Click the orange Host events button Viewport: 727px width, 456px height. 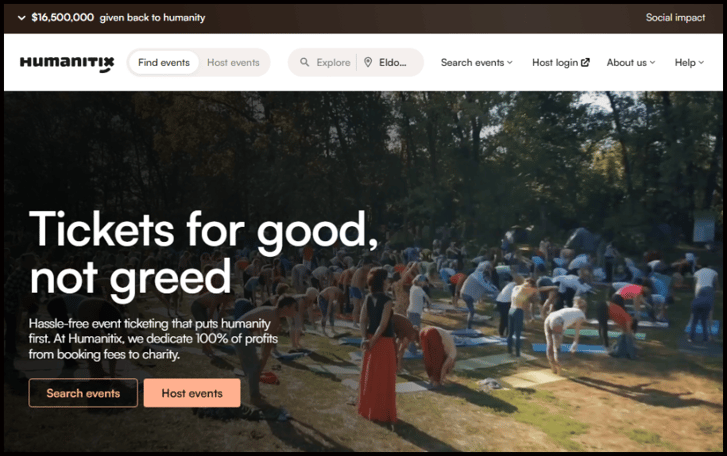pos(192,393)
